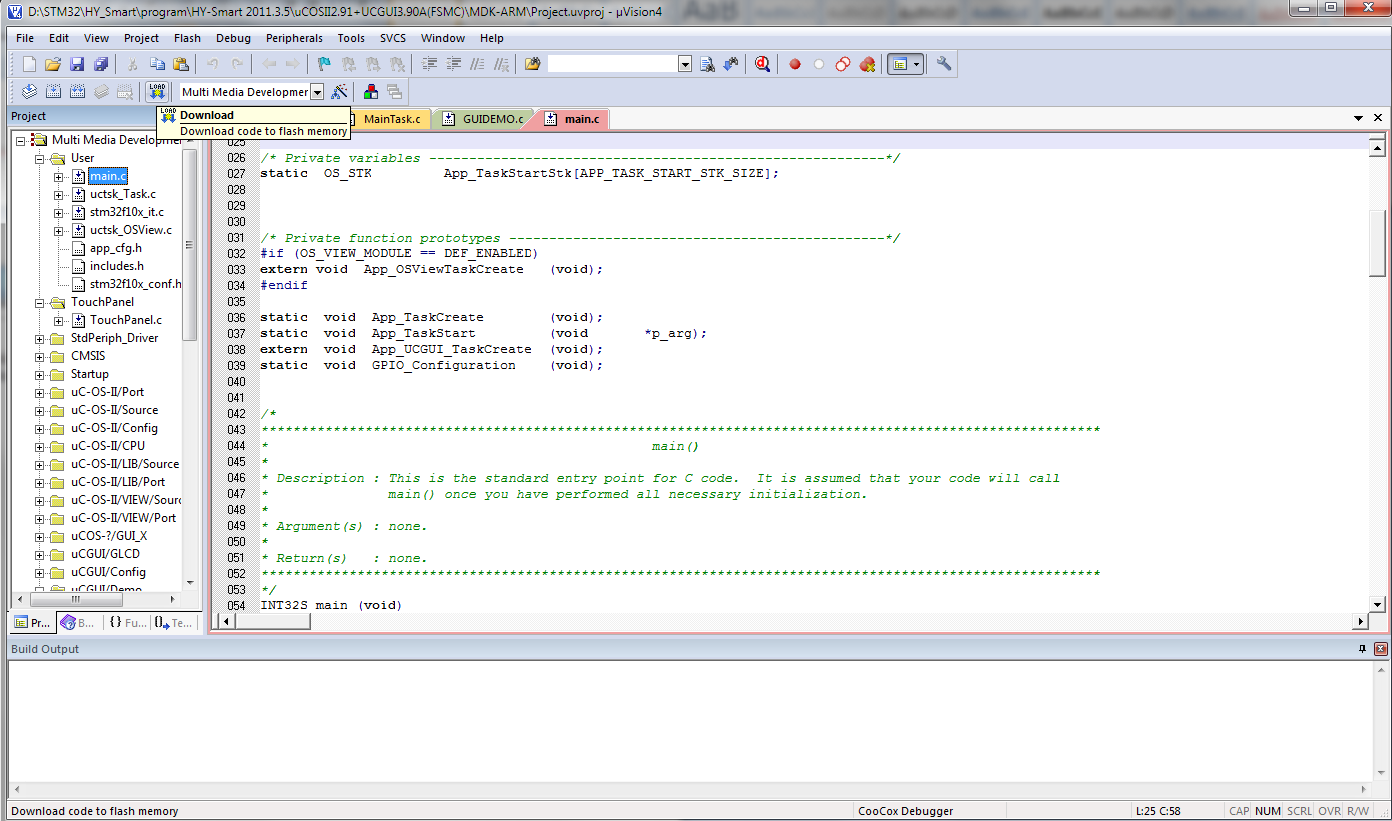
Task: Download code to flash LOAD icon
Action: [157, 92]
